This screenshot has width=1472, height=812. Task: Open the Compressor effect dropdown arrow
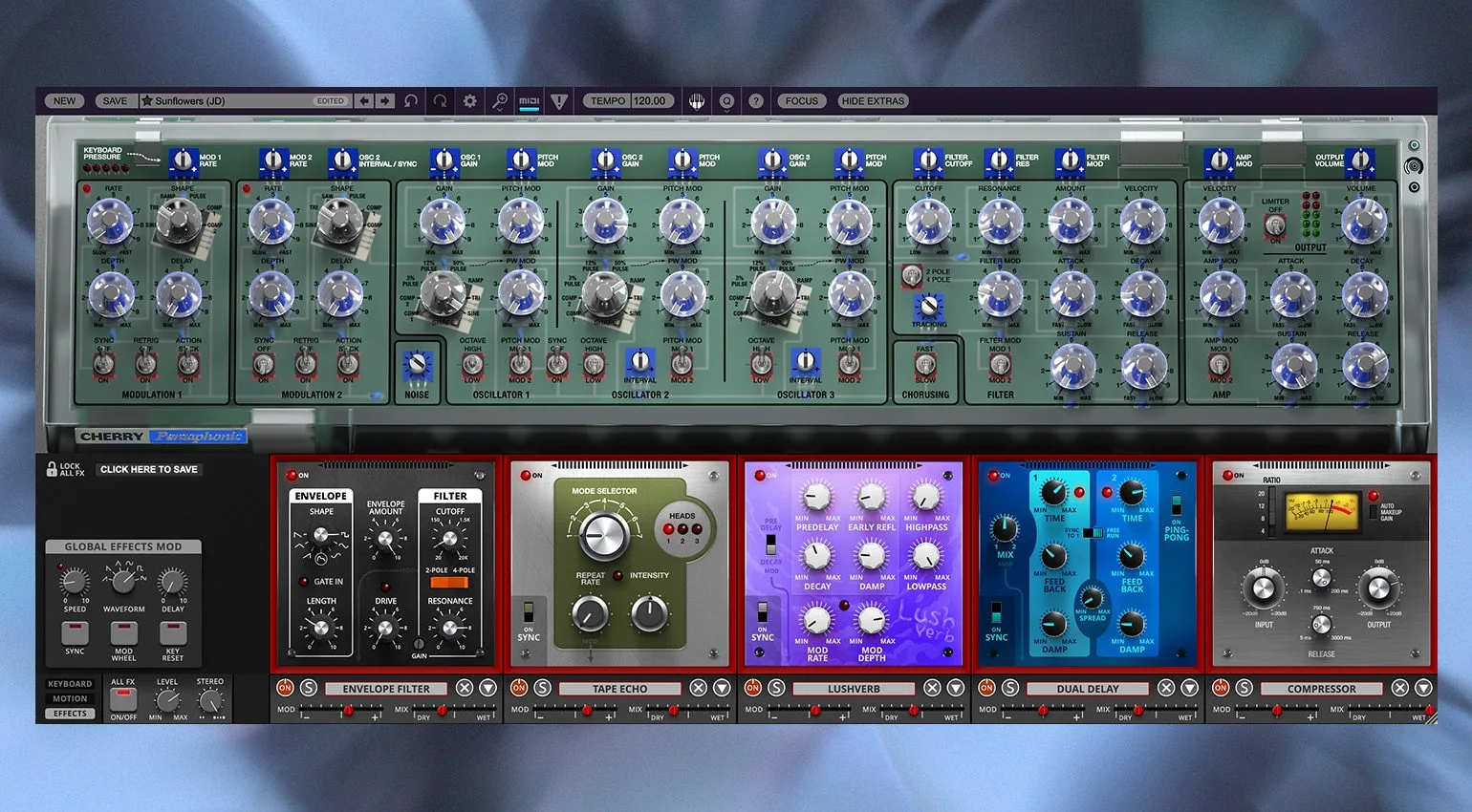click(1423, 688)
